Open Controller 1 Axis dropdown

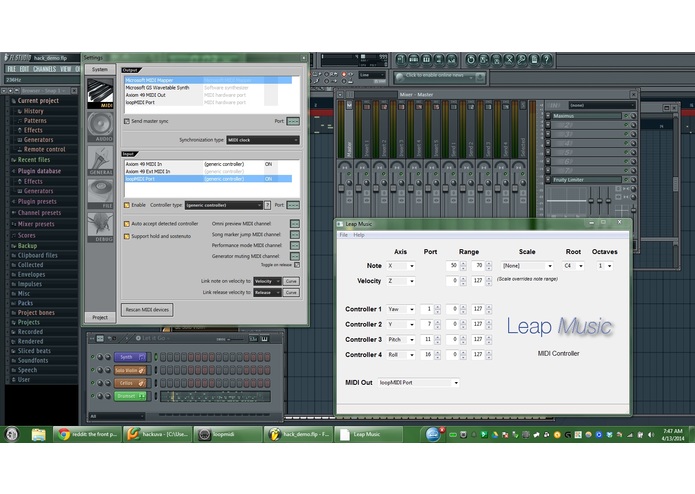click(x=400, y=309)
